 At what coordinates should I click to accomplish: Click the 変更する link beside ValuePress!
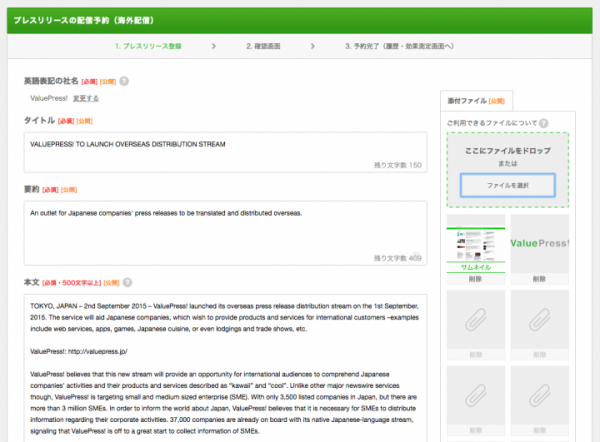tap(86, 98)
